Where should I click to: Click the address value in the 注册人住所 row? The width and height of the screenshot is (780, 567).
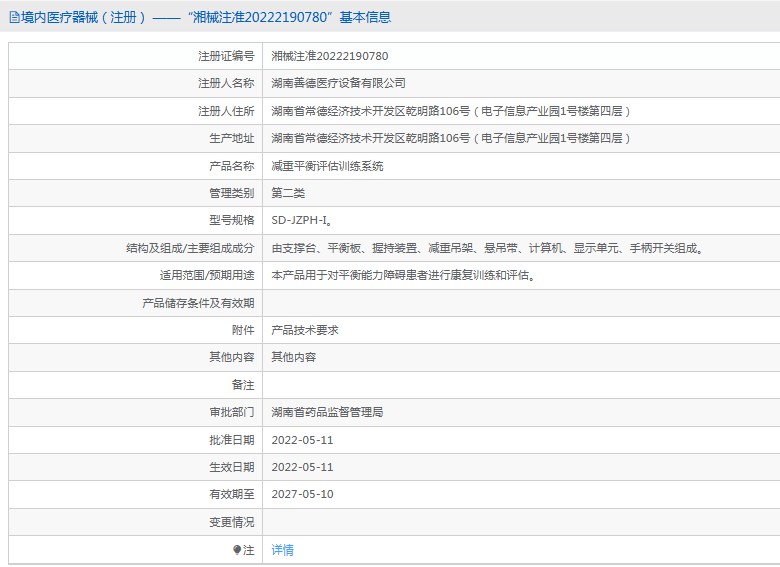451,111
